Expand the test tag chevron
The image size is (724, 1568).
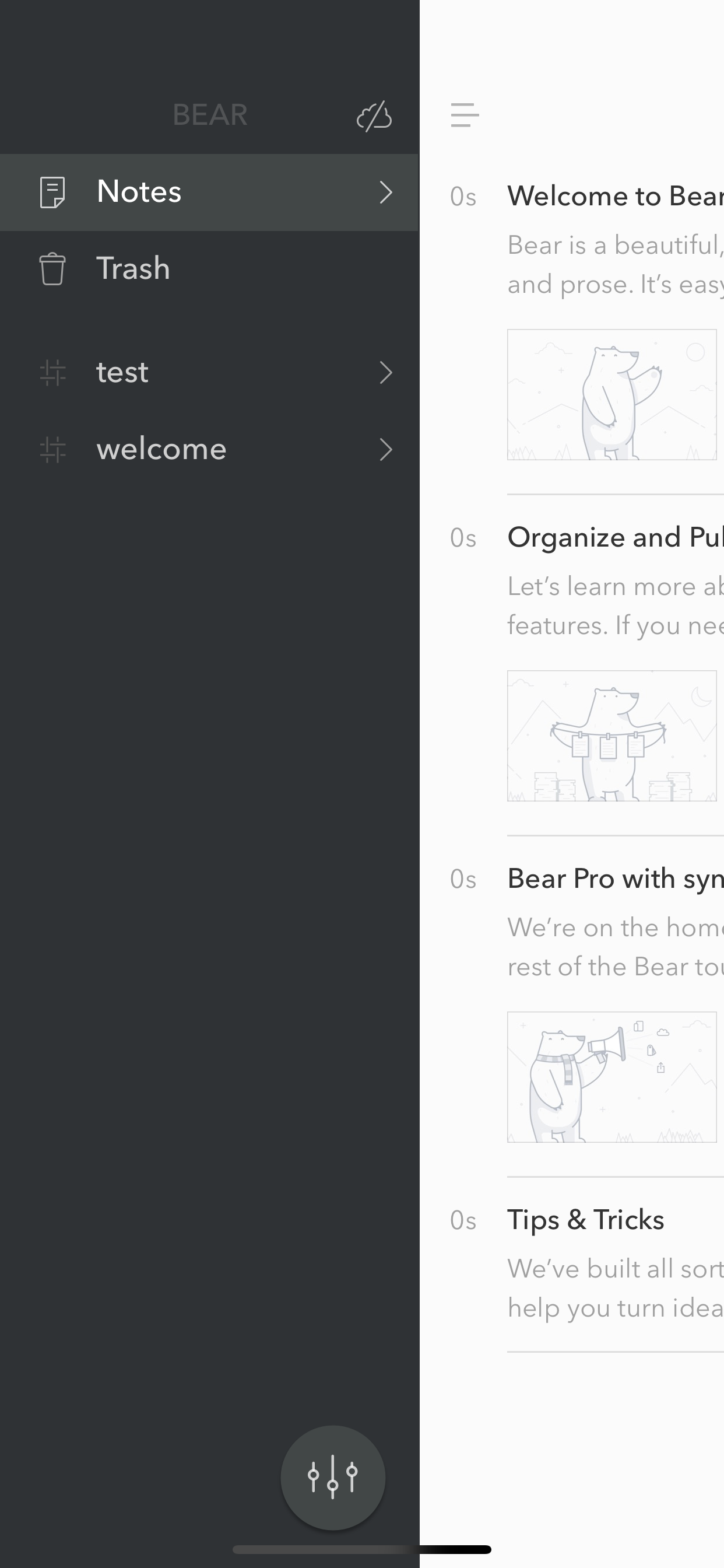(386, 373)
